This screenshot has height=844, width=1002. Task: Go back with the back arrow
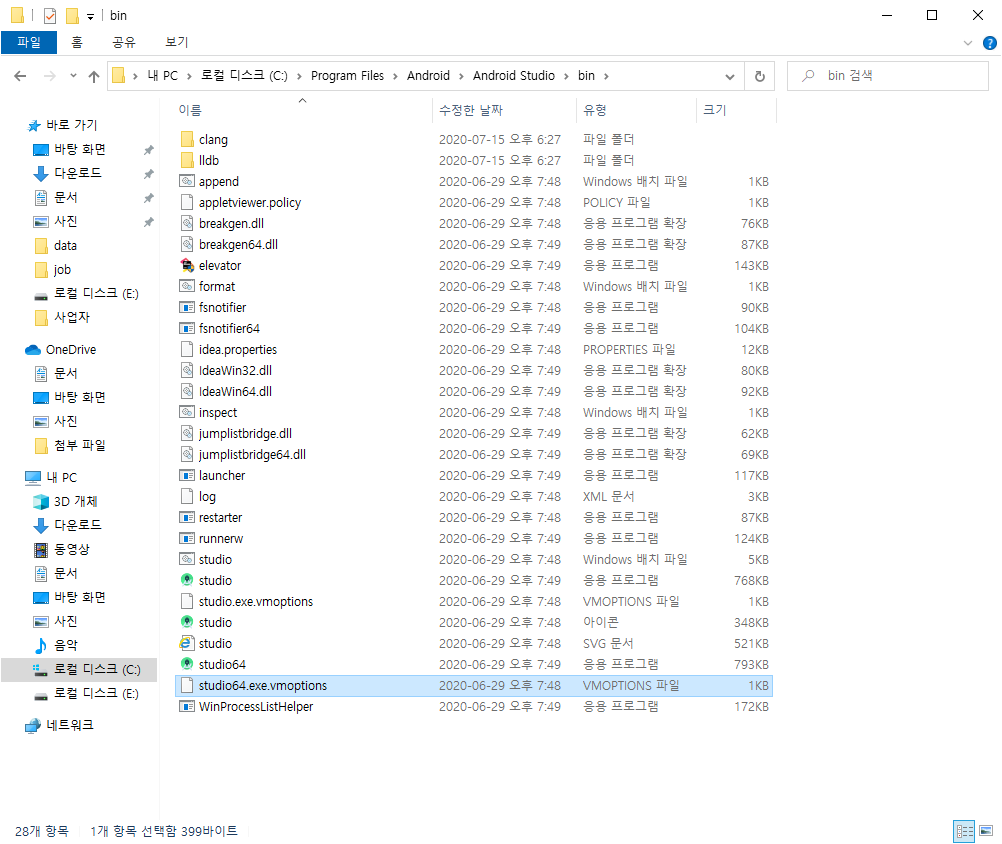[20, 76]
